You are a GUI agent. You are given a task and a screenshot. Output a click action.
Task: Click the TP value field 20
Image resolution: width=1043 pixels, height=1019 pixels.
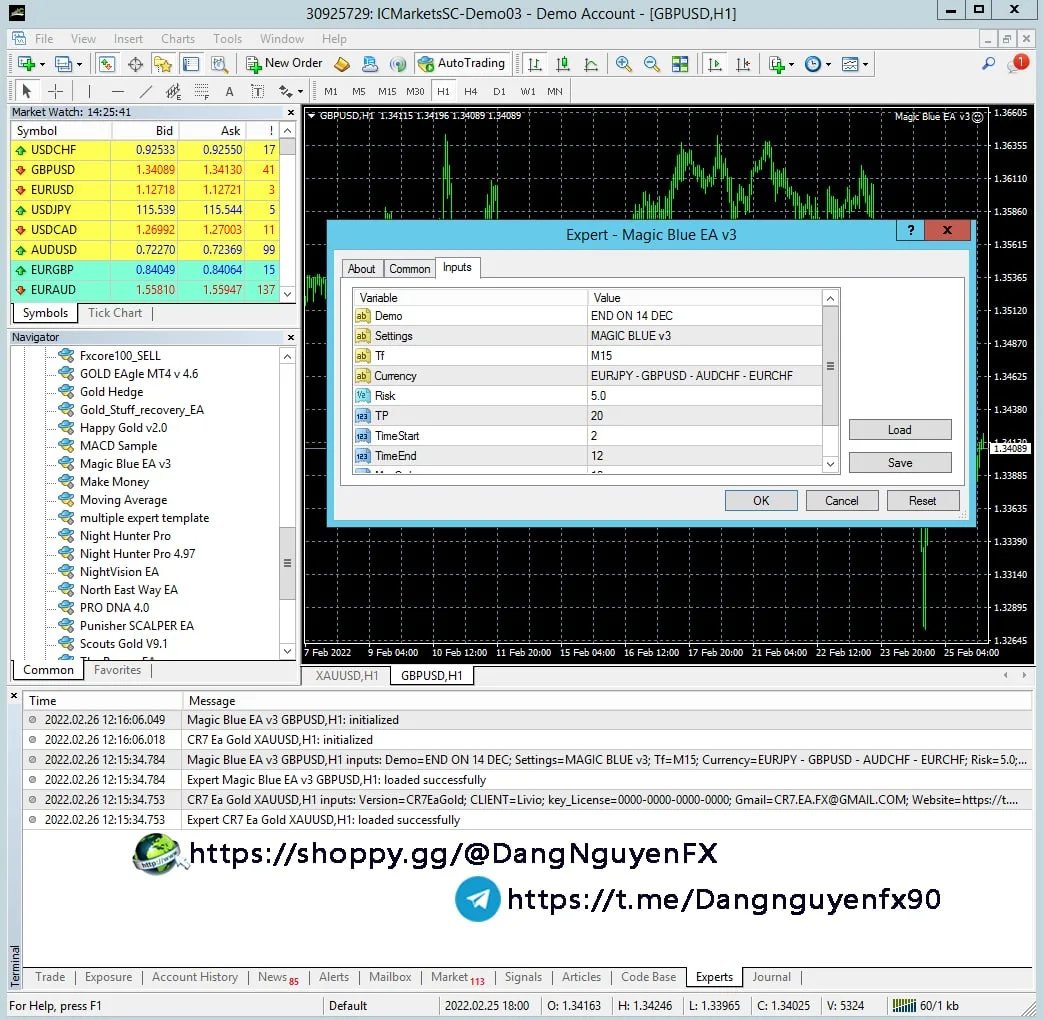click(704, 416)
